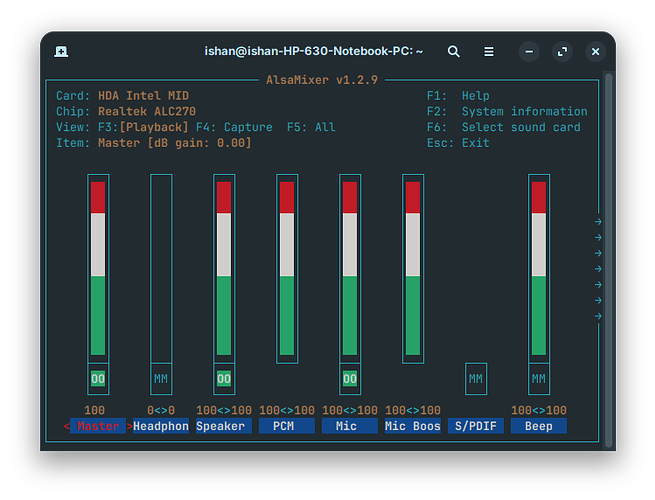Select the Speaker channel label
Screen dimensions: 655x500
click(224, 426)
